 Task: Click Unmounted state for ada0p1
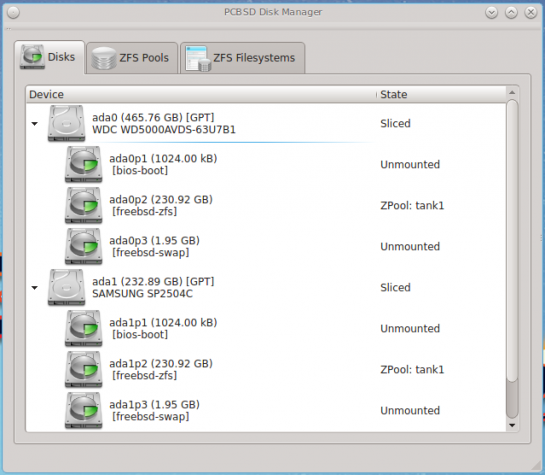410,164
